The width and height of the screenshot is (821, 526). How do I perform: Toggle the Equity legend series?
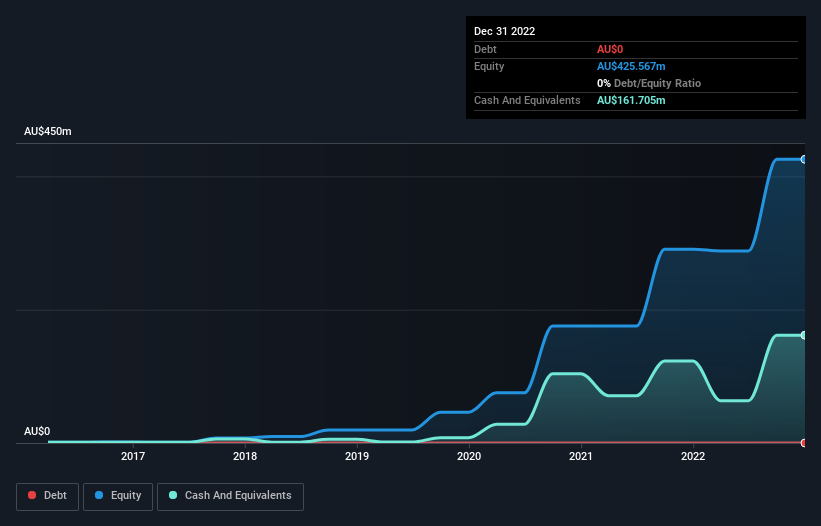(118, 496)
